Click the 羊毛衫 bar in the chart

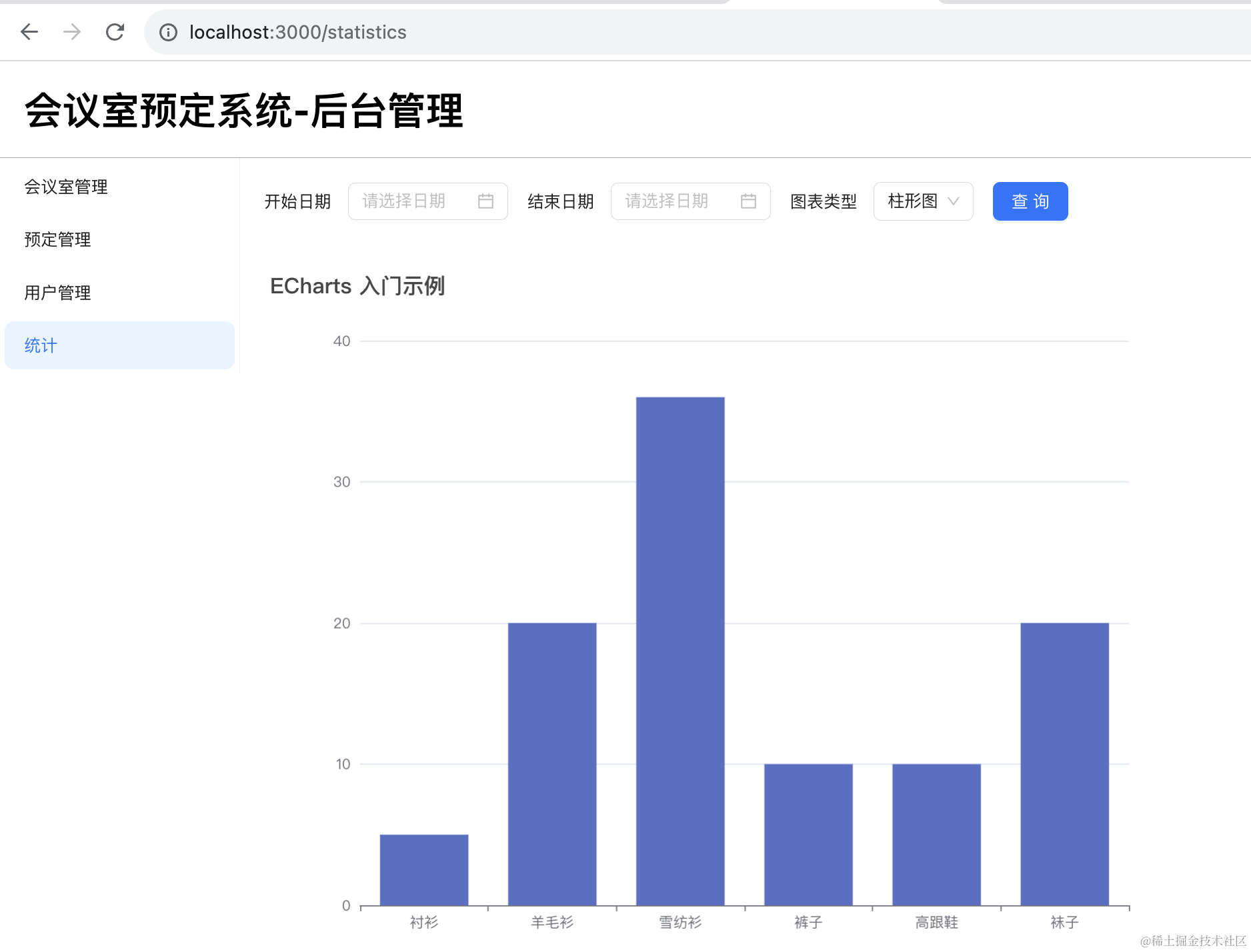[x=552, y=764]
